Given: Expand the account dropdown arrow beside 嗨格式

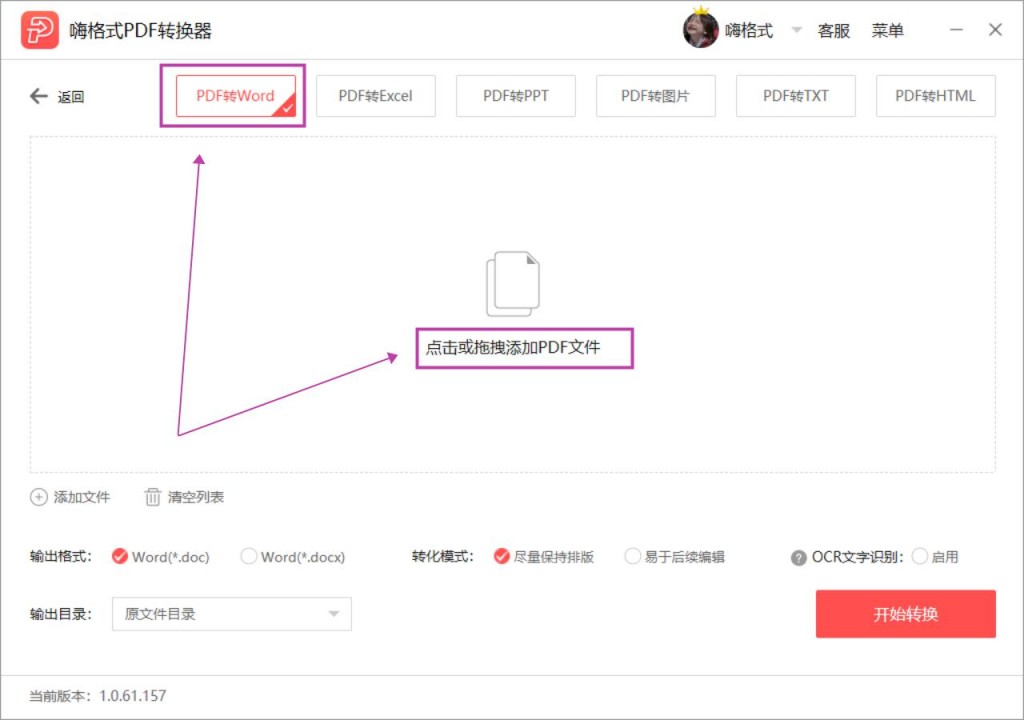Looking at the screenshot, I should [x=796, y=29].
